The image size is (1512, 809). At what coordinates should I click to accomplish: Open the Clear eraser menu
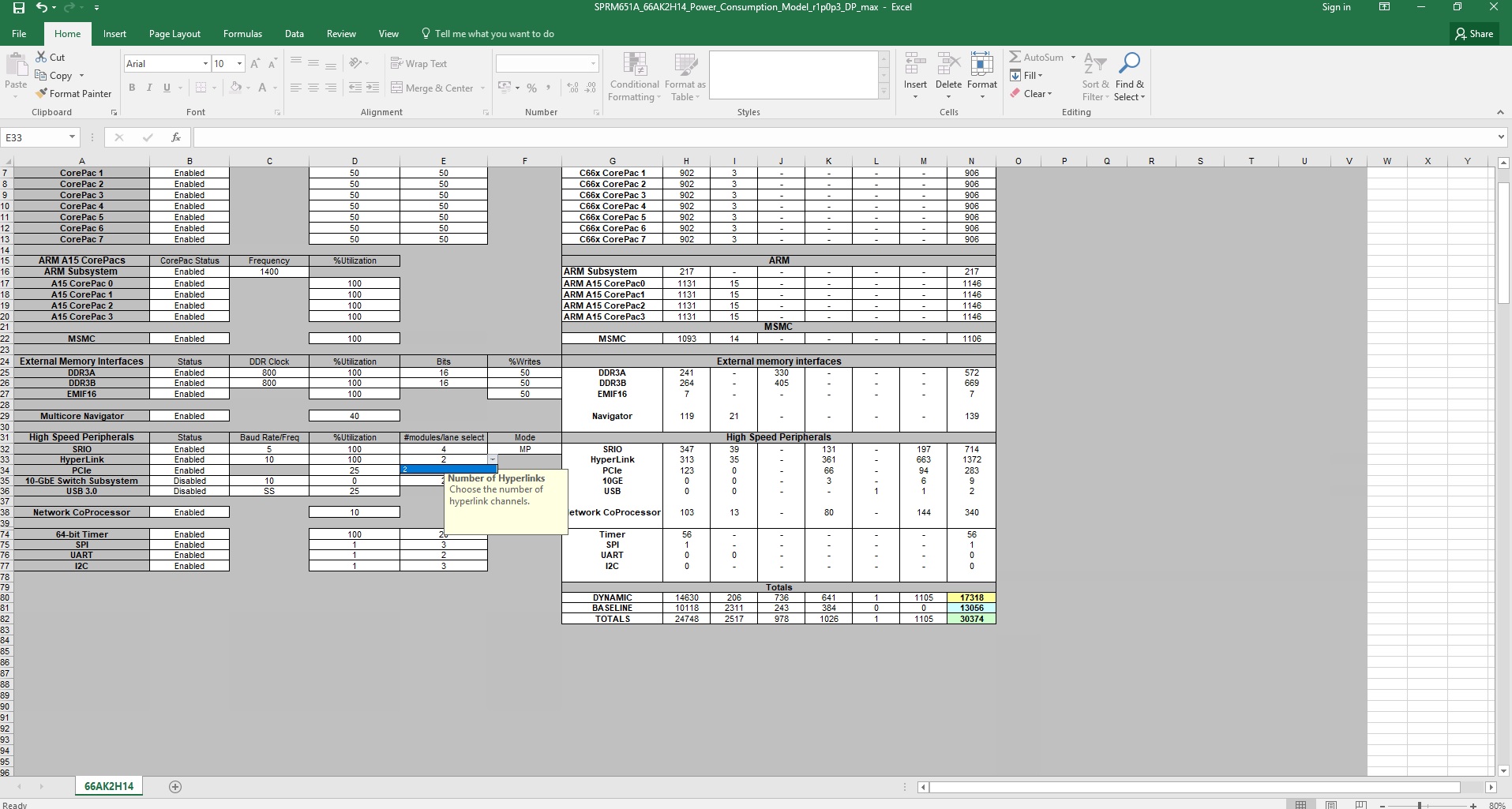tap(1031, 94)
